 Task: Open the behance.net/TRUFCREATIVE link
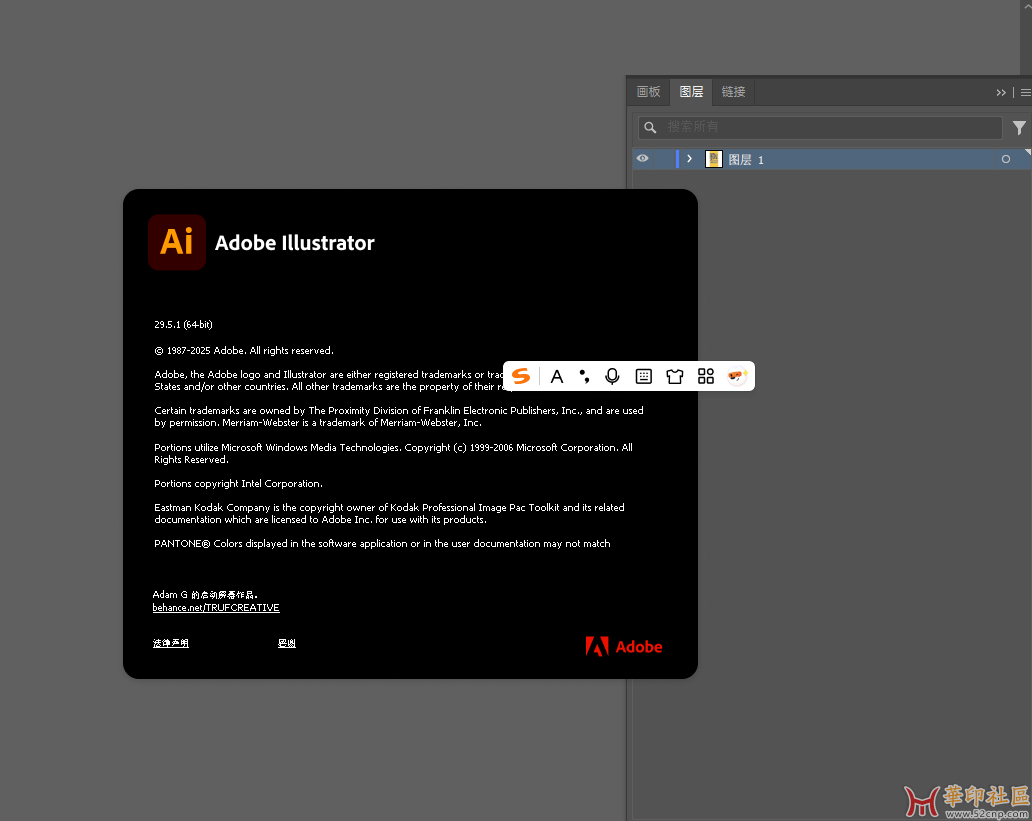(x=216, y=608)
